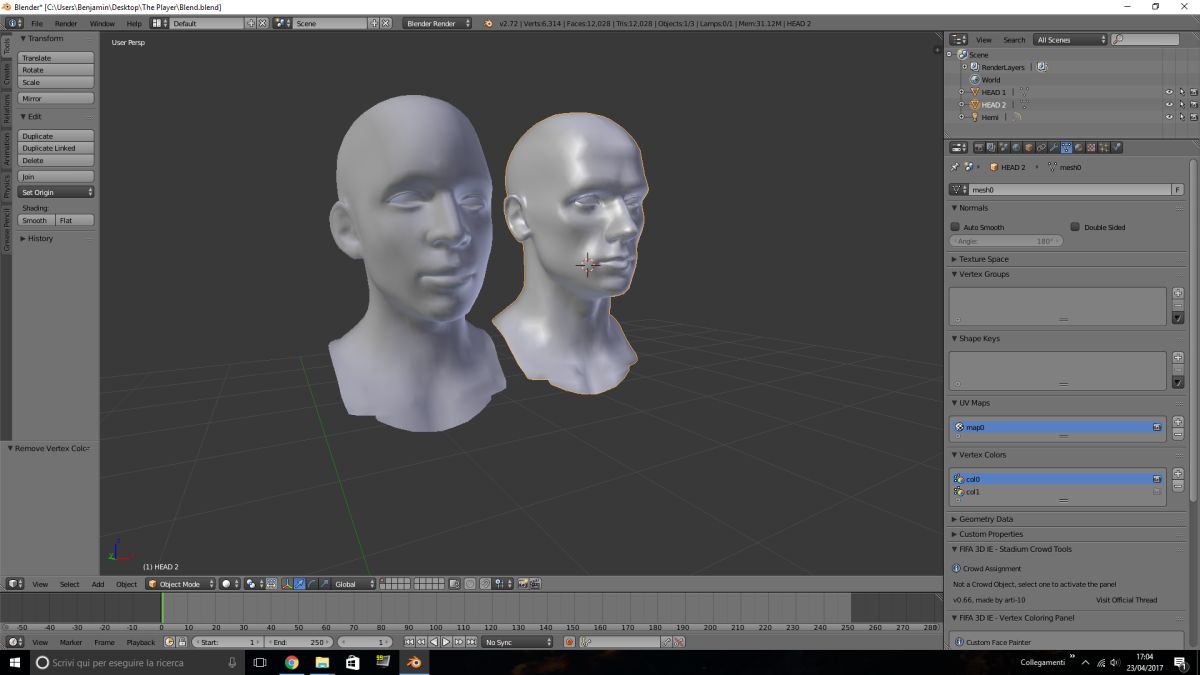The height and width of the screenshot is (675, 1200).
Task: Hide HEAD 1 using its eye icon
Action: coord(1168,92)
